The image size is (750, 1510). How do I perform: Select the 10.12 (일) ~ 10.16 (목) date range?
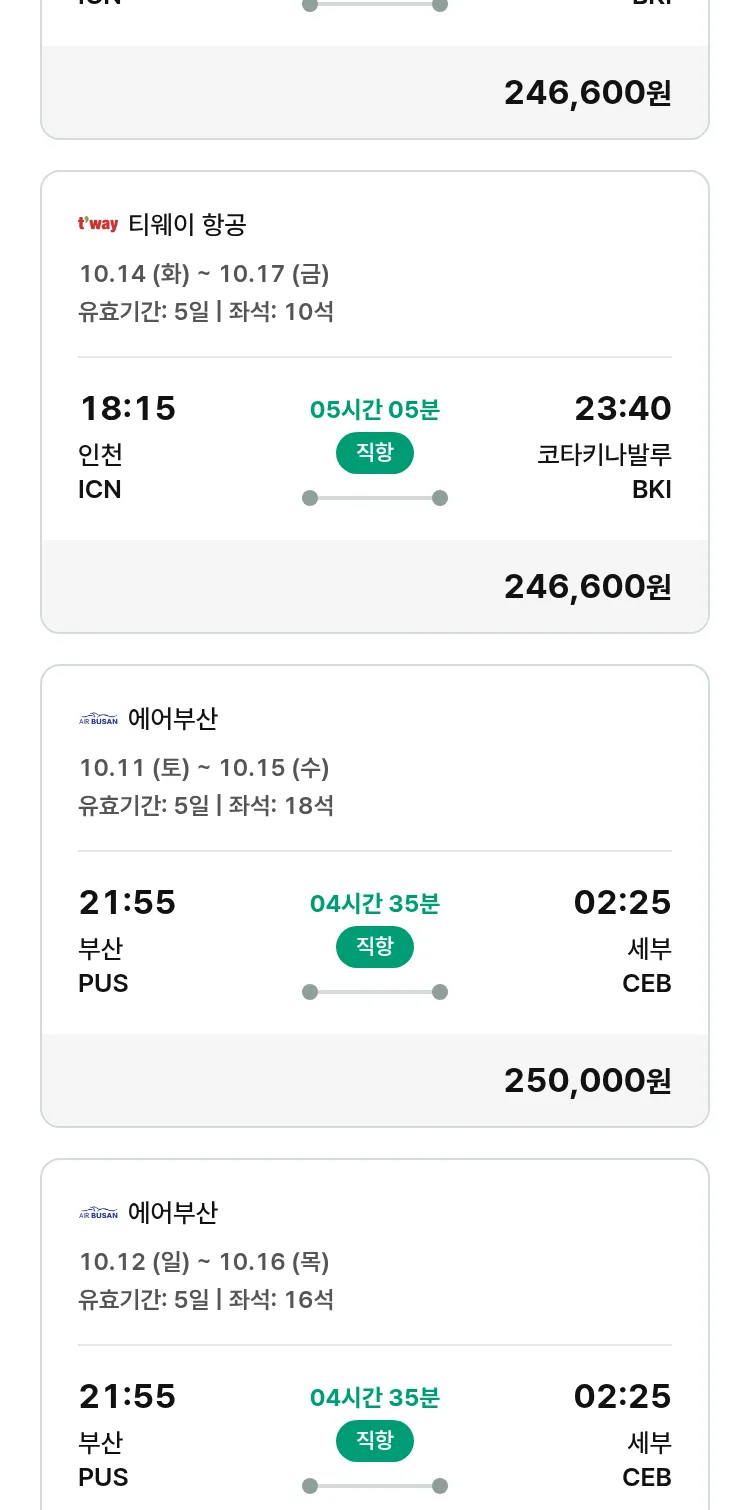[x=204, y=1262]
